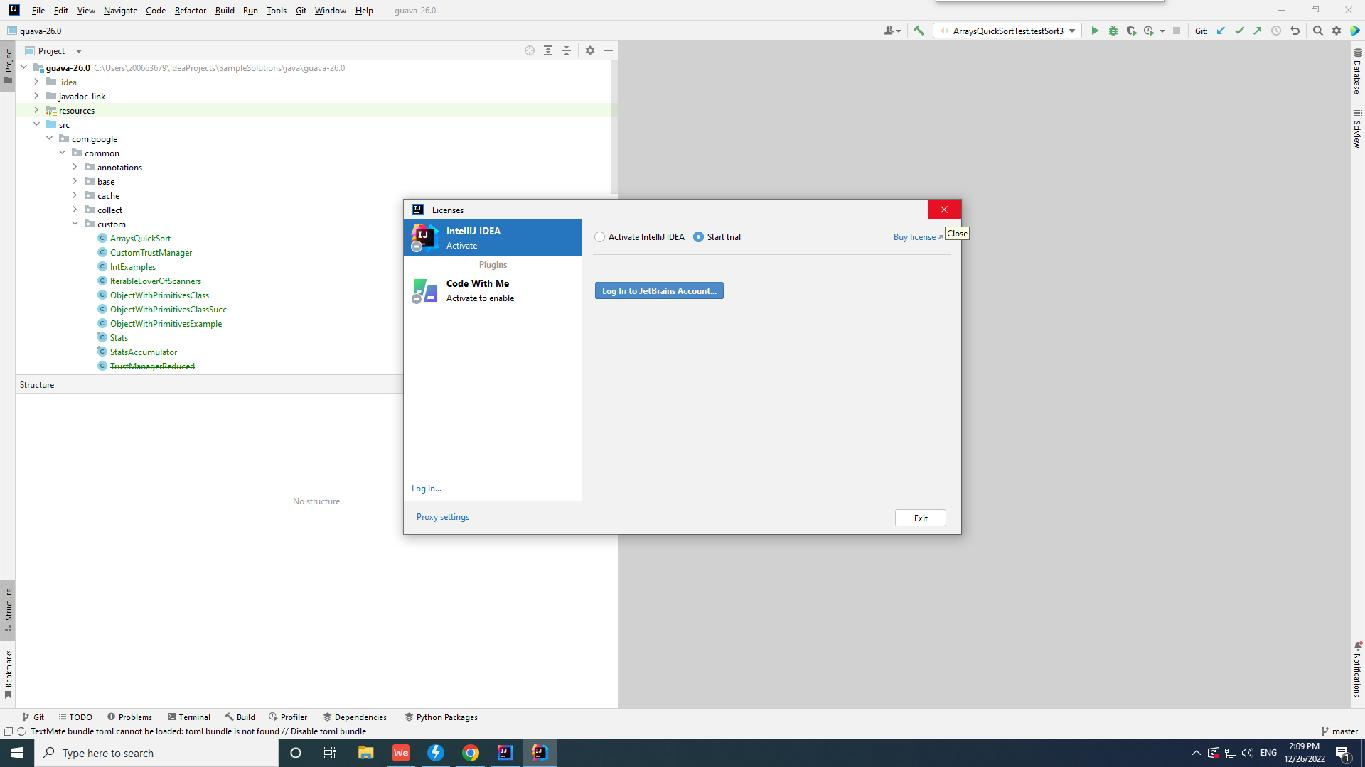The height and width of the screenshot is (767, 1365).
Task: Select CustomTrustManager class
Action: [151, 253]
